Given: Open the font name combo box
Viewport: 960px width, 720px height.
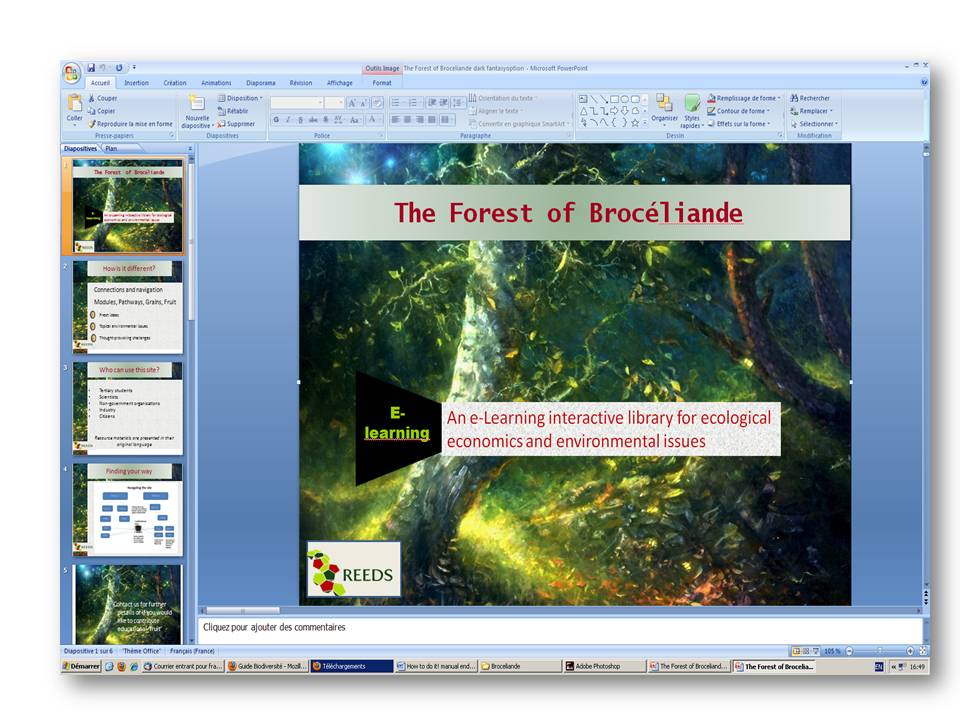Looking at the screenshot, I should [x=297, y=103].
